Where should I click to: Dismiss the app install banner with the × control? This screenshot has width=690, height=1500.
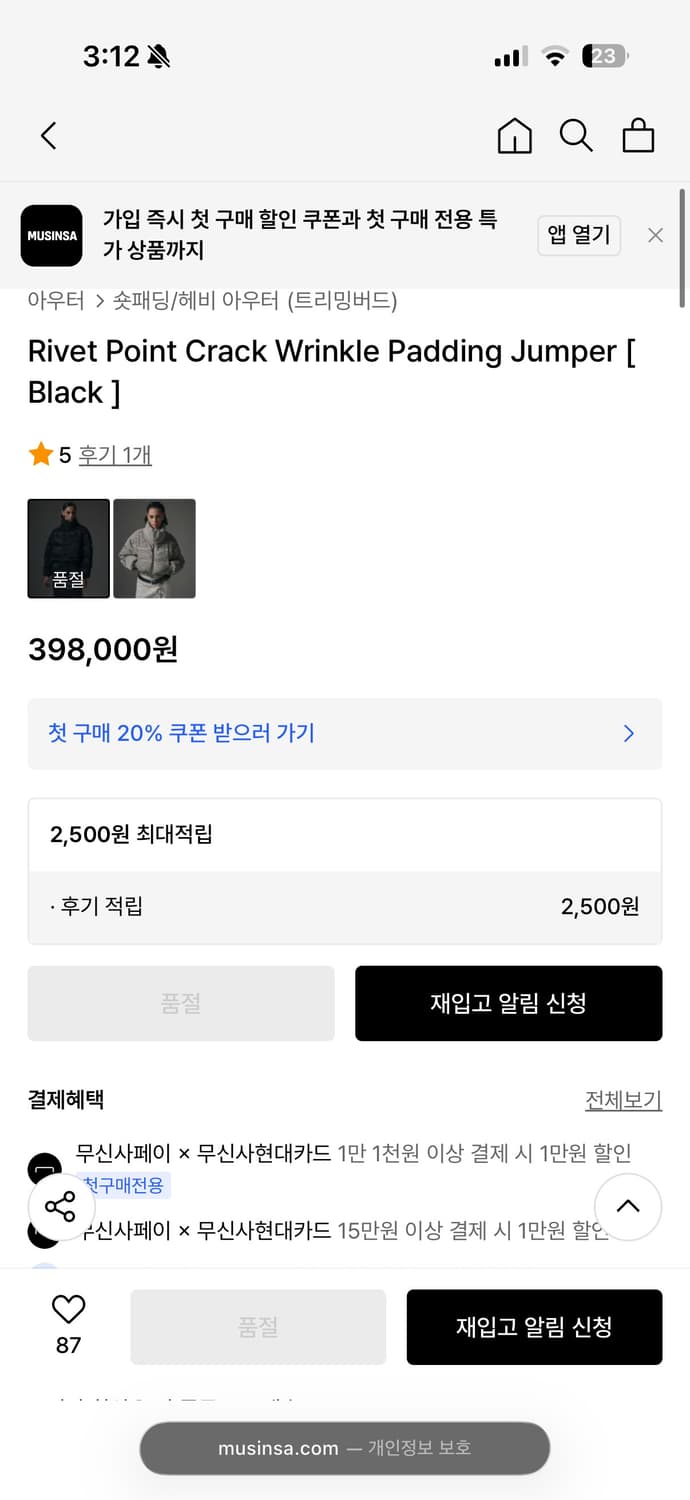[655, 235]
